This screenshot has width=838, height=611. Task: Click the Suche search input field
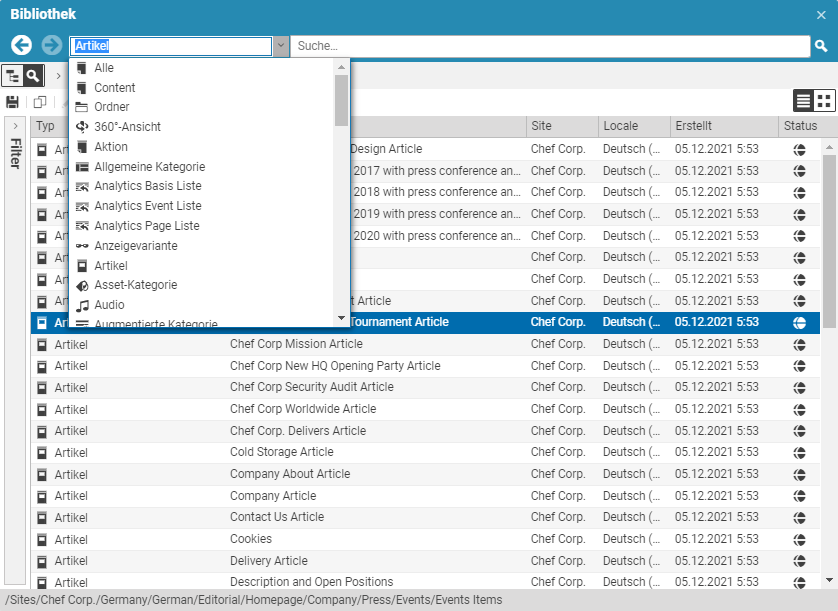pos(550,46)
